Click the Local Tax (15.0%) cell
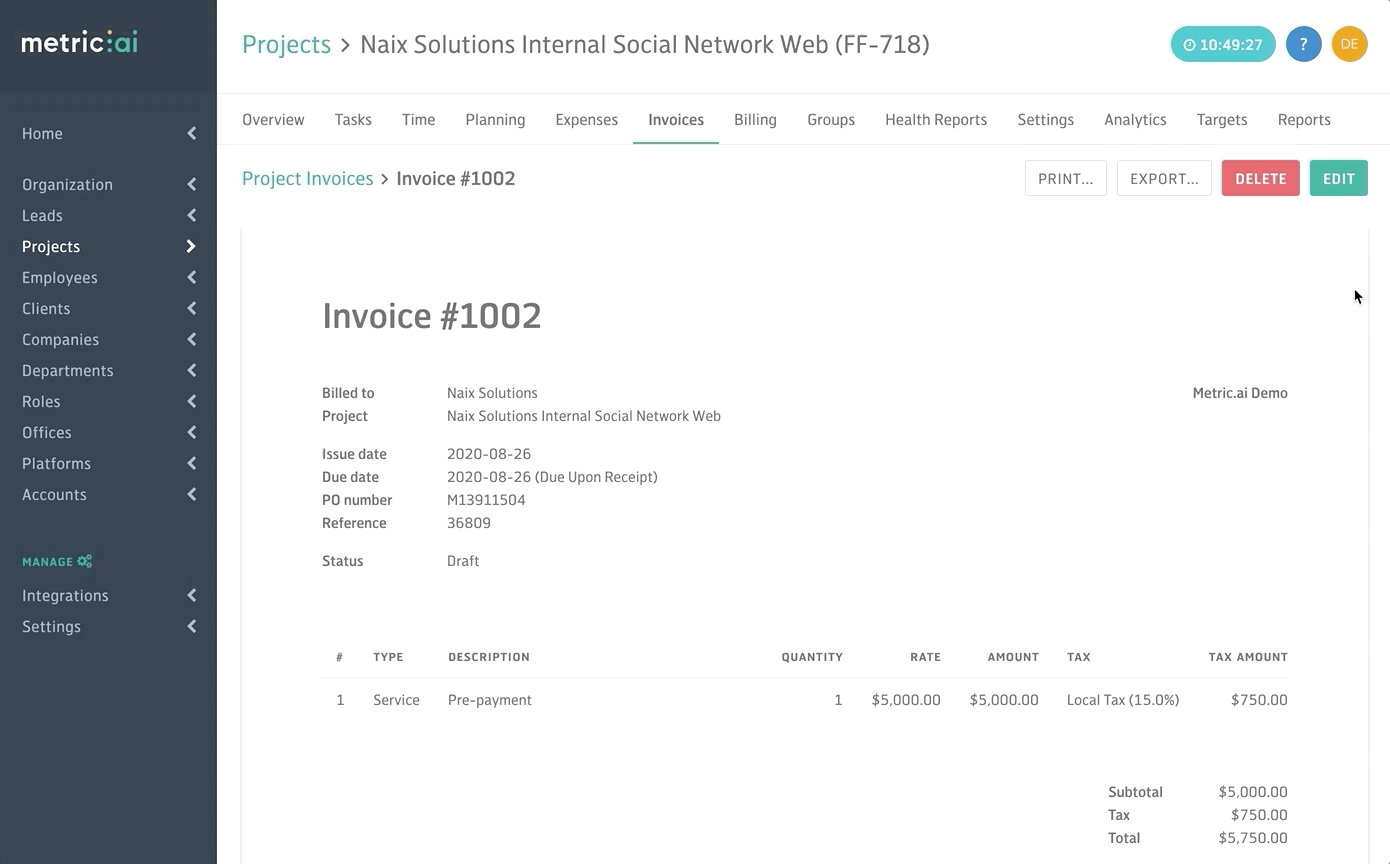This screenshot has width=1390, height=864. coord(1123,700)
